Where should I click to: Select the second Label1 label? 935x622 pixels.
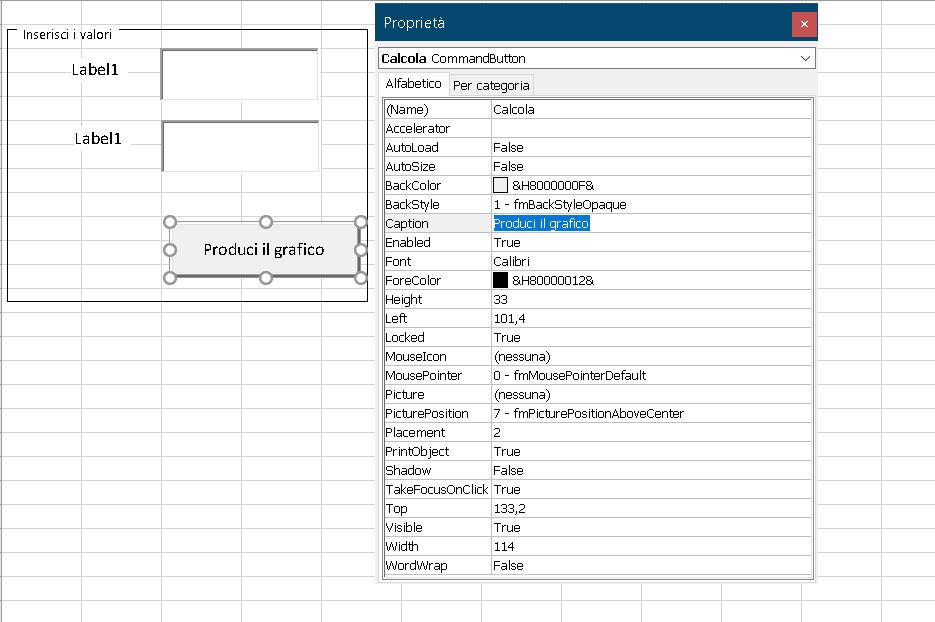pyautogui.click(x=98, y=139)
